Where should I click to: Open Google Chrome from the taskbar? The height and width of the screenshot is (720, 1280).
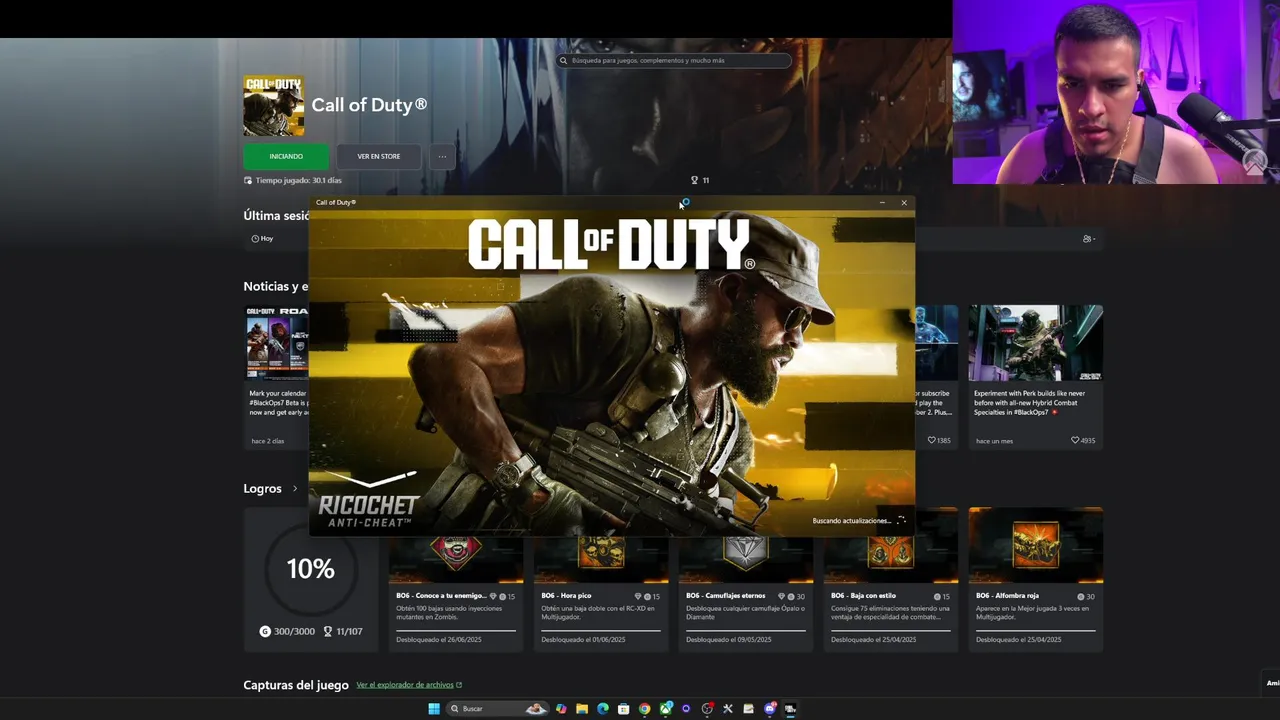pyautogui.click(x=645, y=709)
